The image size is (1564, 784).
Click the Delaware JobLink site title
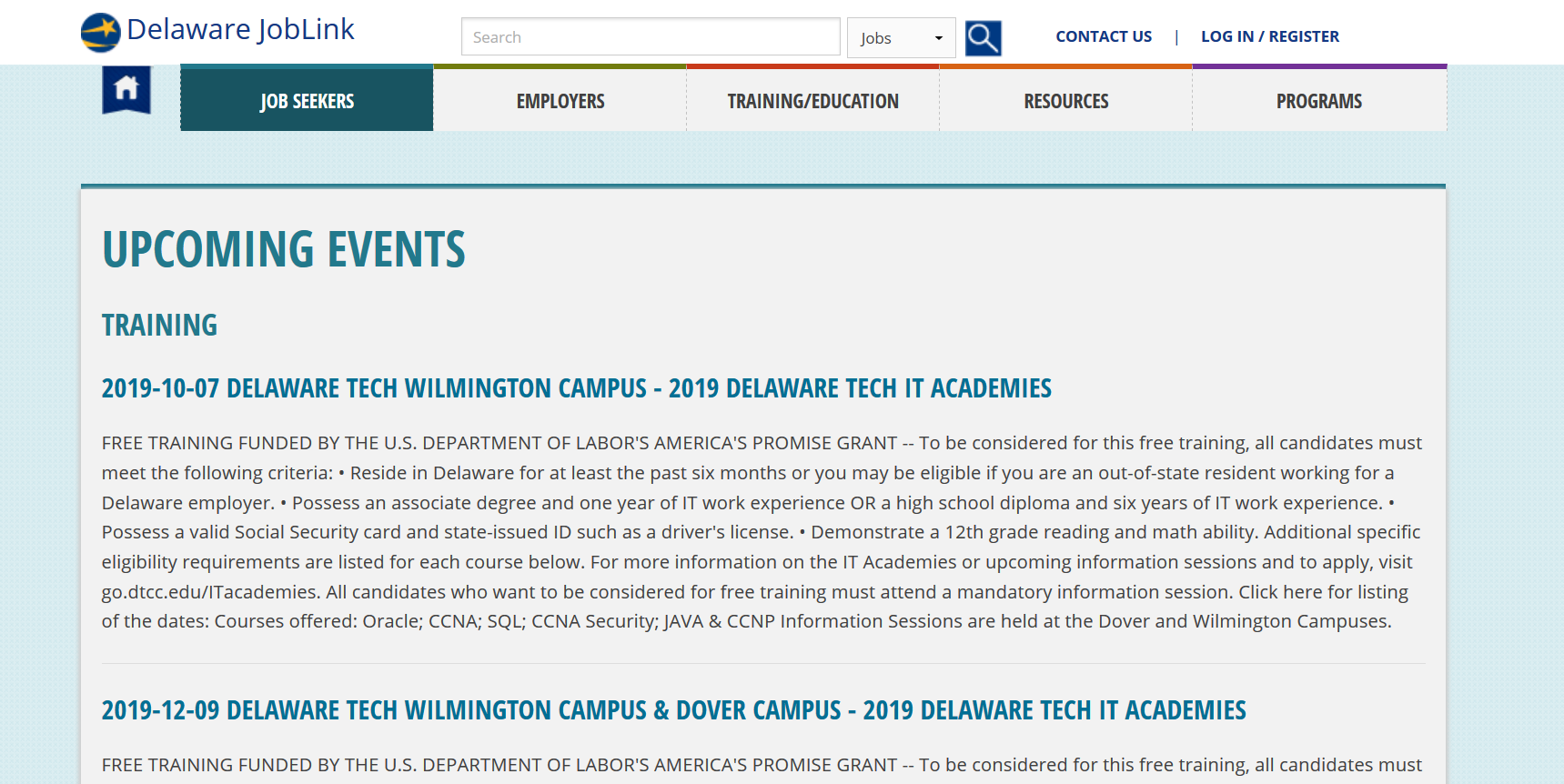(240, 30)
